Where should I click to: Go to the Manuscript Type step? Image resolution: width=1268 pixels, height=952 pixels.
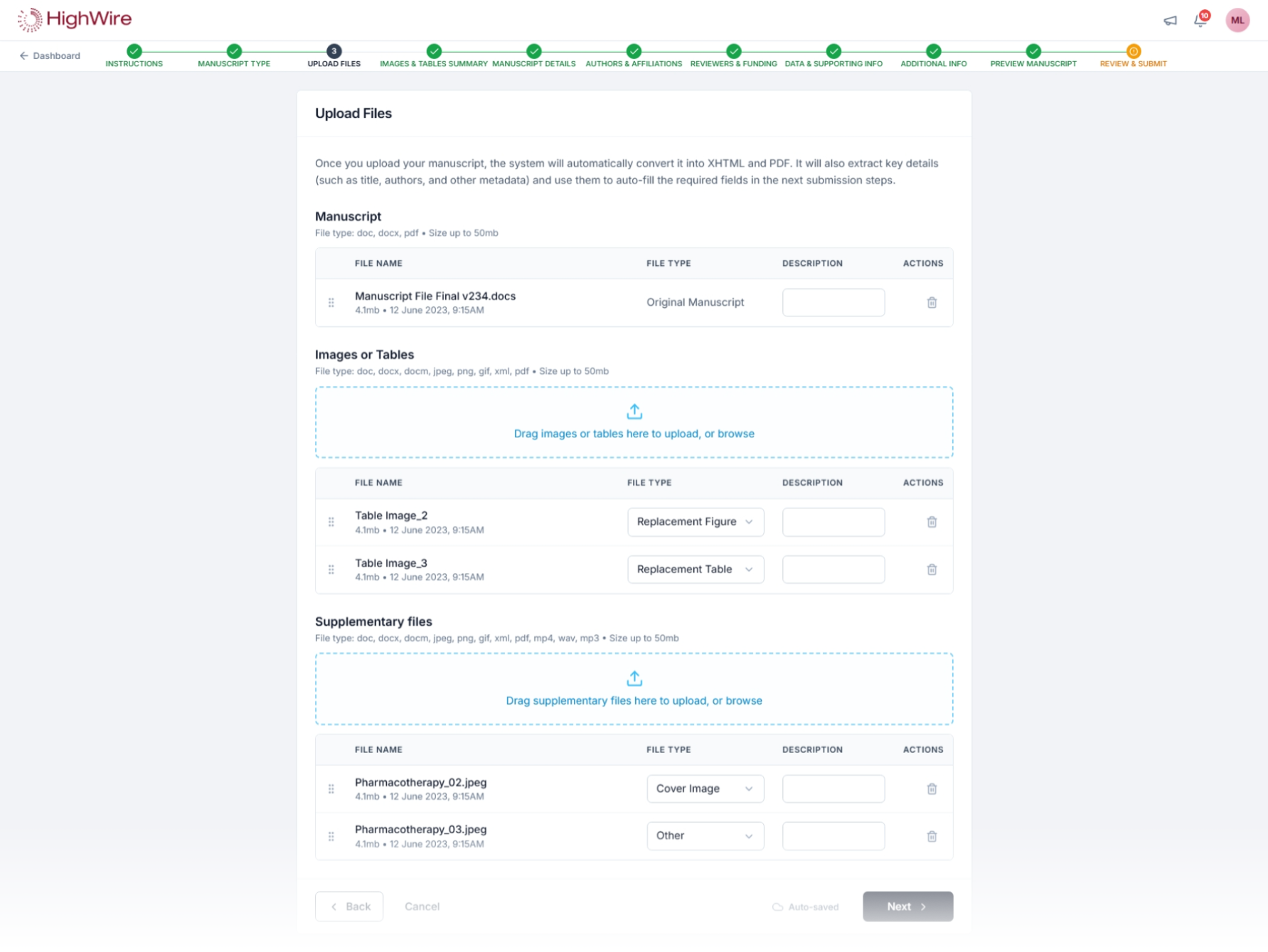(x=234, y=56)
